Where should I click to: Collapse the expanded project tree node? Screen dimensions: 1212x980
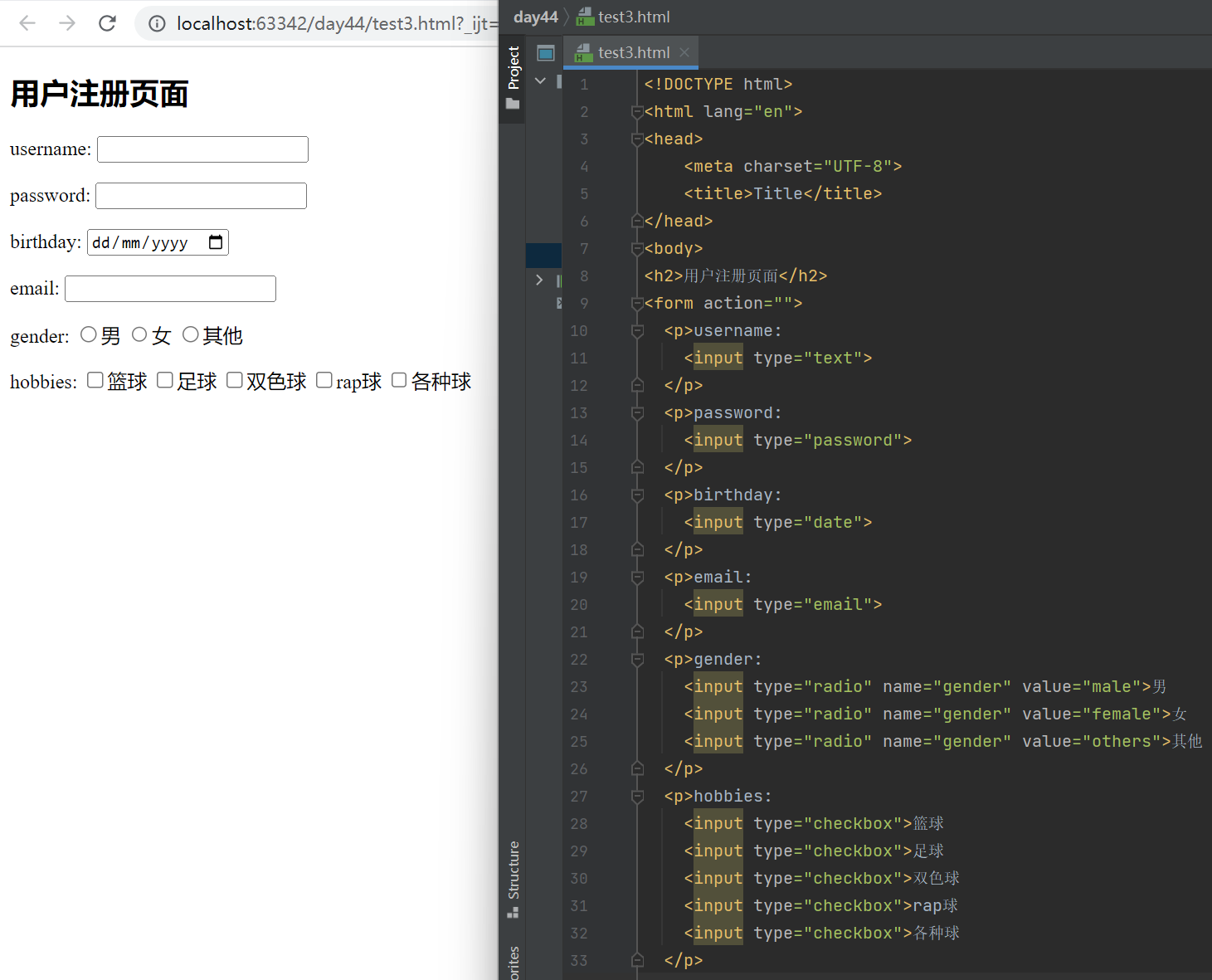(x=540, y=80)
